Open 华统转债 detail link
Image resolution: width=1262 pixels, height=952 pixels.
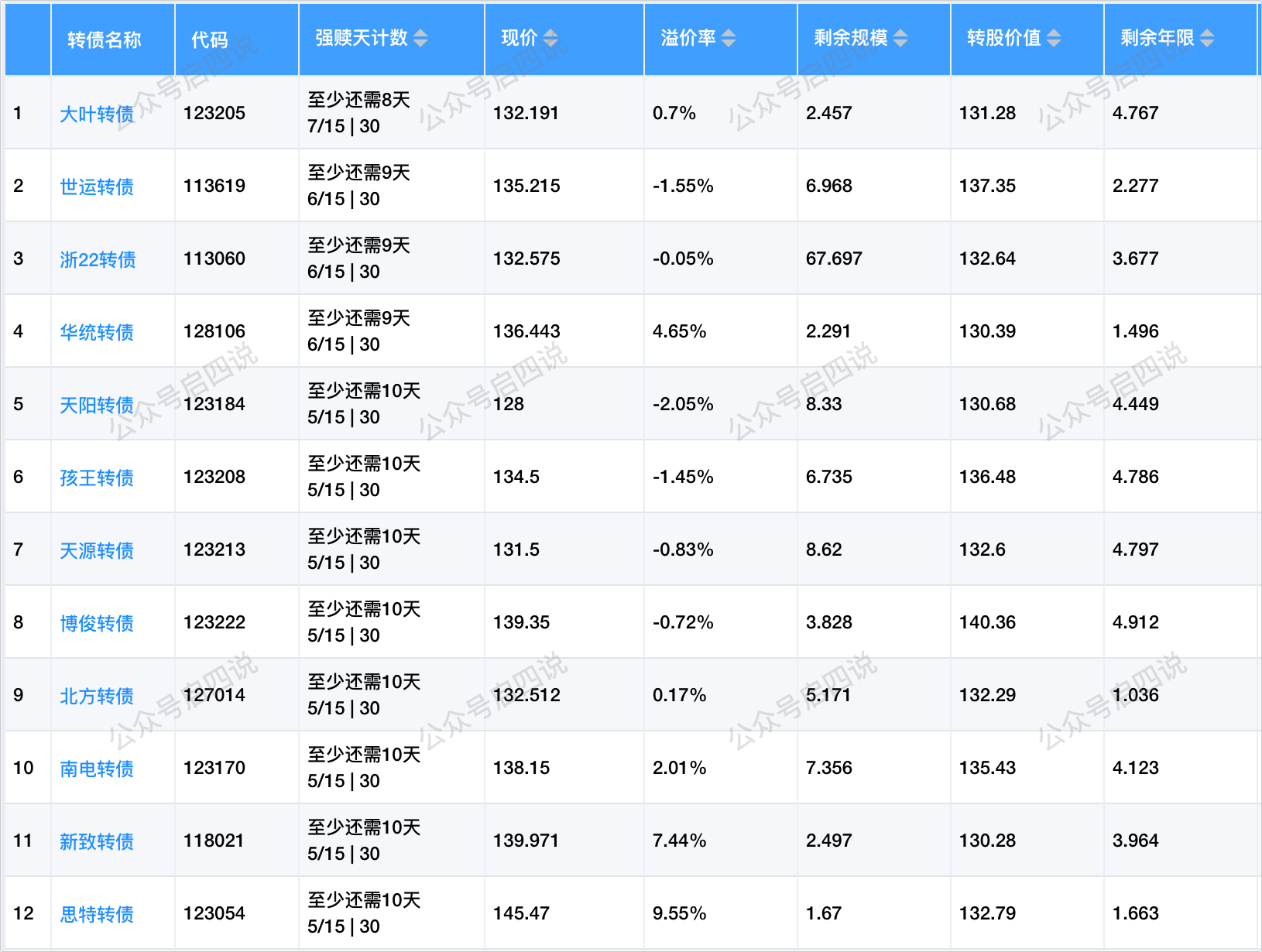pos(97,333)
